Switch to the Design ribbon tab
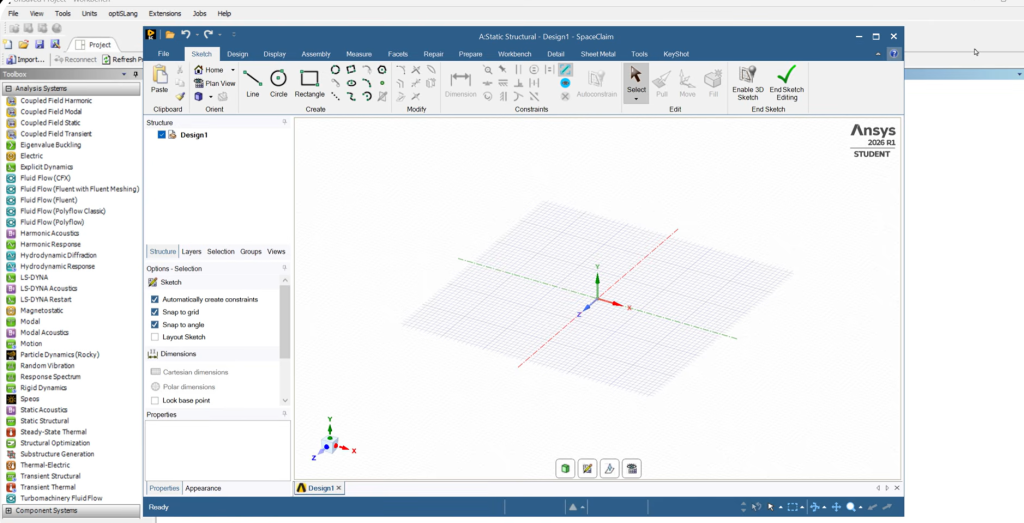This screenshot has height=523, width=1024. [x=237, y=53]
